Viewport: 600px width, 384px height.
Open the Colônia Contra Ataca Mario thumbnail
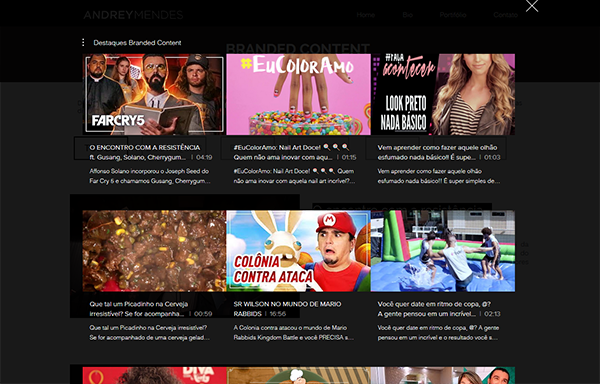click(298, 251)
